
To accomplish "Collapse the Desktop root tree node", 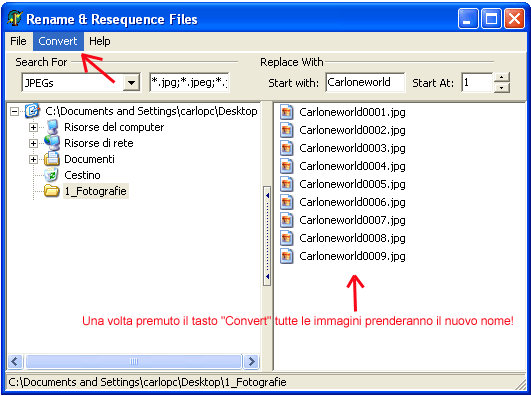I will [15, 111].
